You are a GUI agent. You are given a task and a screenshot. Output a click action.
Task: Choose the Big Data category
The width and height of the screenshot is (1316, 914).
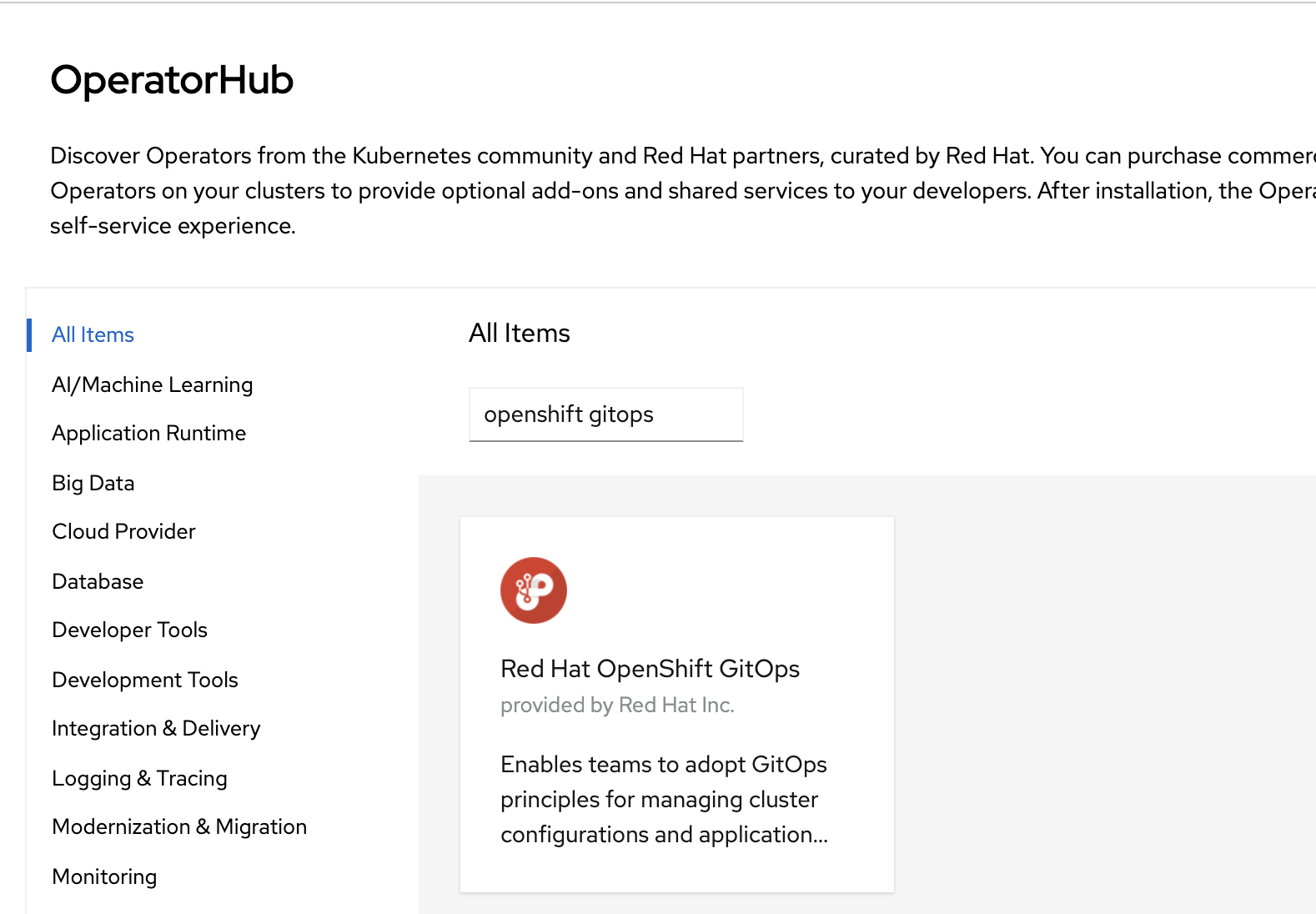click(x=93, y=483)
